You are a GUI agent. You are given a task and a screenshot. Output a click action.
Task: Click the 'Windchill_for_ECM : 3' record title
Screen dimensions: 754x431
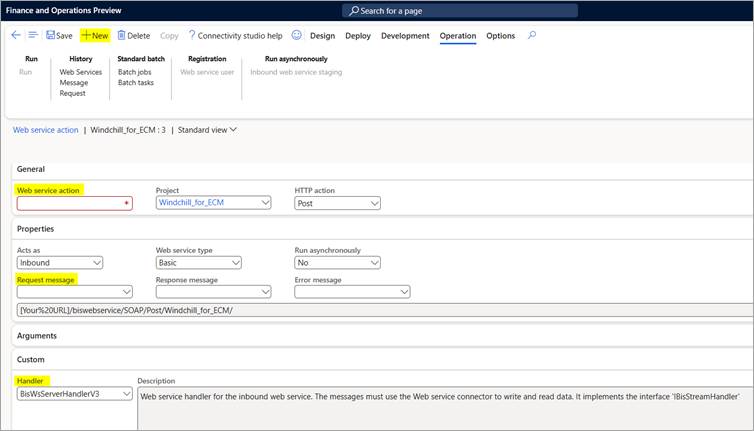128,130
